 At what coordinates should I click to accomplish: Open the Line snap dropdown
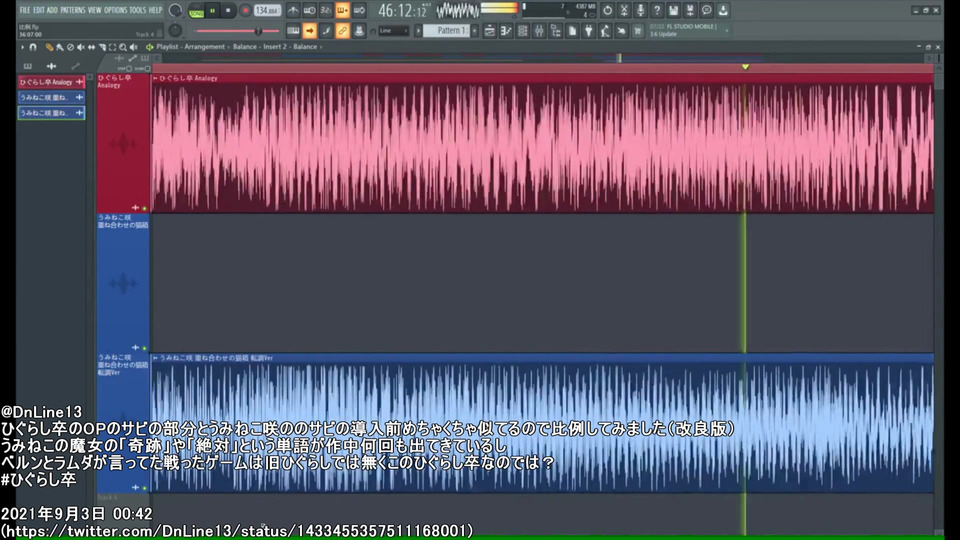tap(393, 31)
